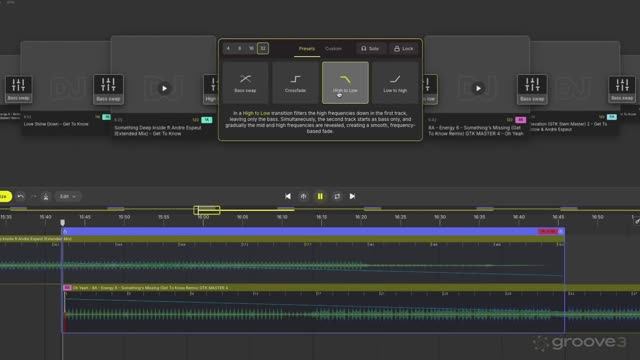640x360 pixels.
Task: Select the Low to High preset tile
Action: click(395, 83)
